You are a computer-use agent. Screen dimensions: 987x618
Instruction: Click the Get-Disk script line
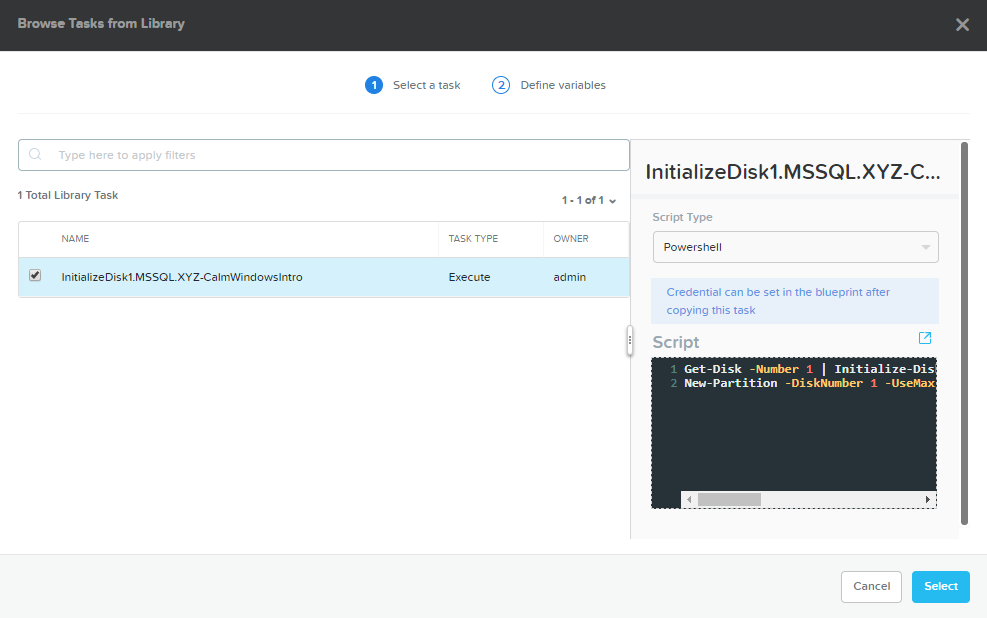pos(809,369)
